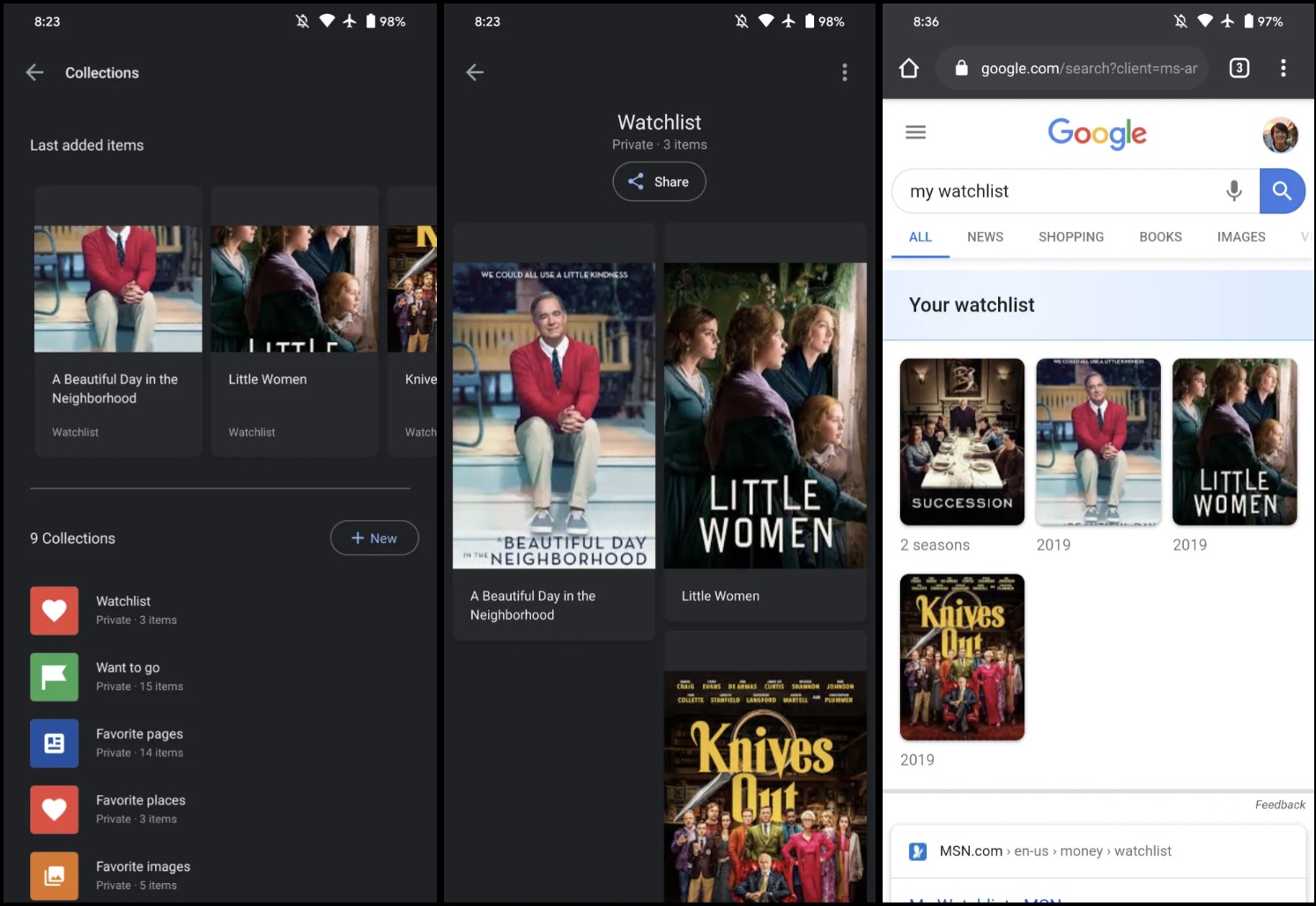Open the Beautiful Day poster in Google watchlist
The height and width of the screenshot is (906, 1316).
(x=1098, y=442)
